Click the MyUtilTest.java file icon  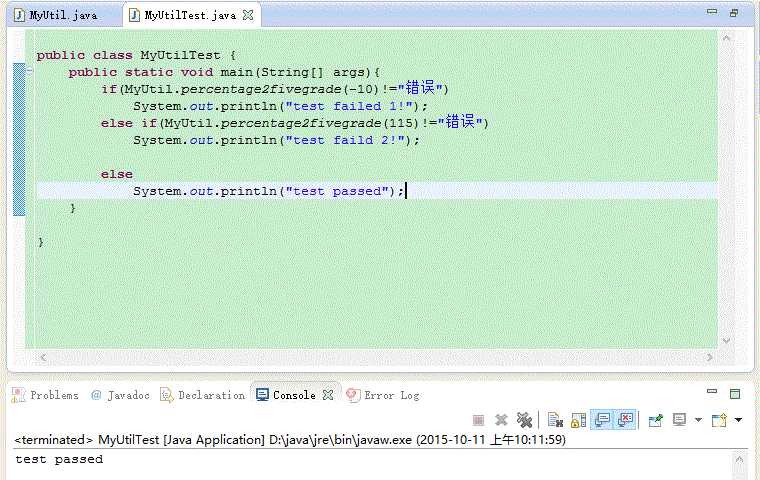tap(134, 16)
